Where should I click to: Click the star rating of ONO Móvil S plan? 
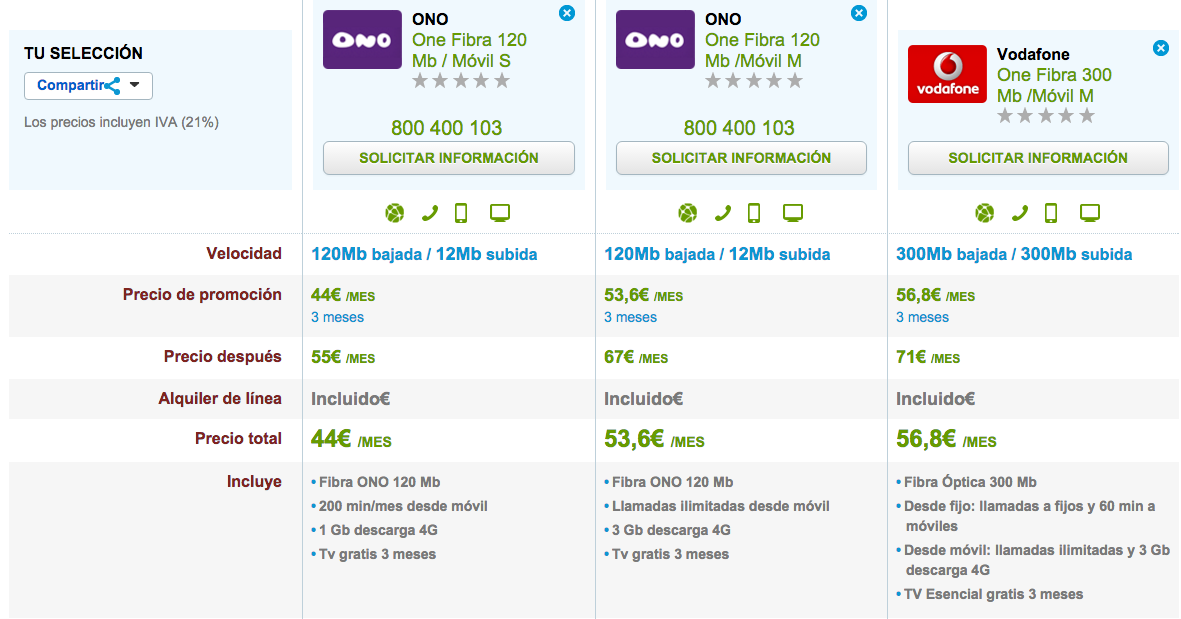click(461, 81)
